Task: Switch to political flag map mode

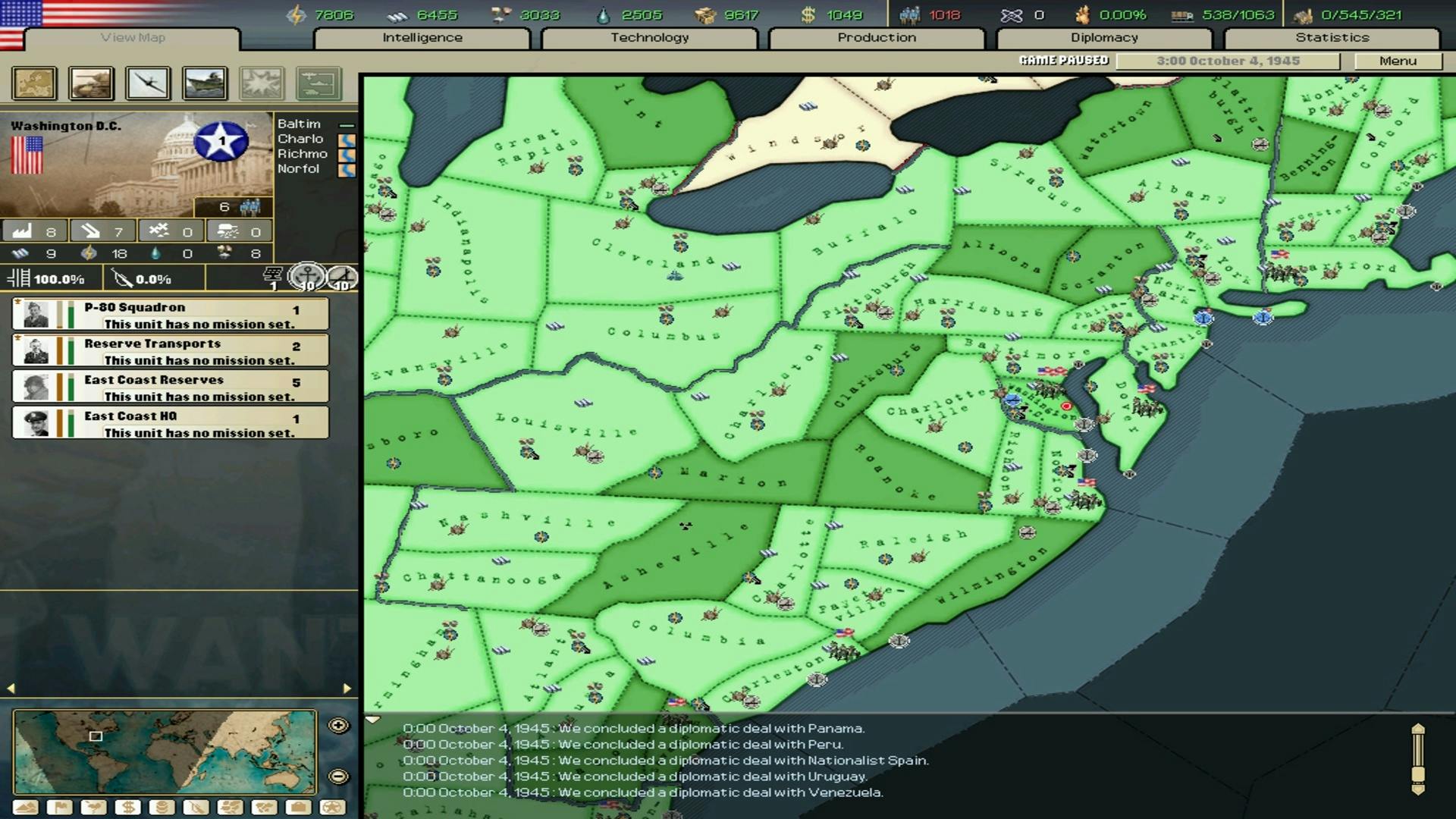Action: pos(60,808)
